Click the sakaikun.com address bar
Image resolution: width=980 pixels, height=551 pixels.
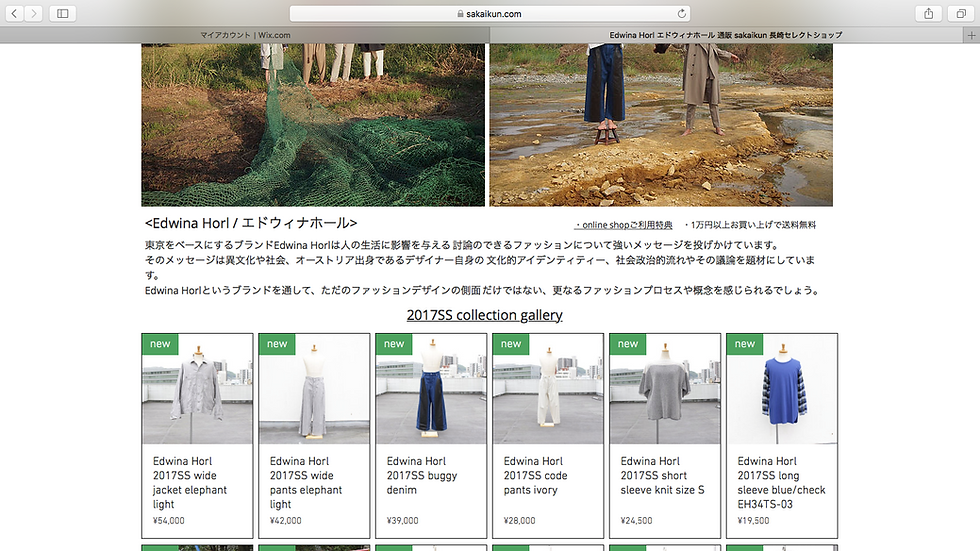489,13
